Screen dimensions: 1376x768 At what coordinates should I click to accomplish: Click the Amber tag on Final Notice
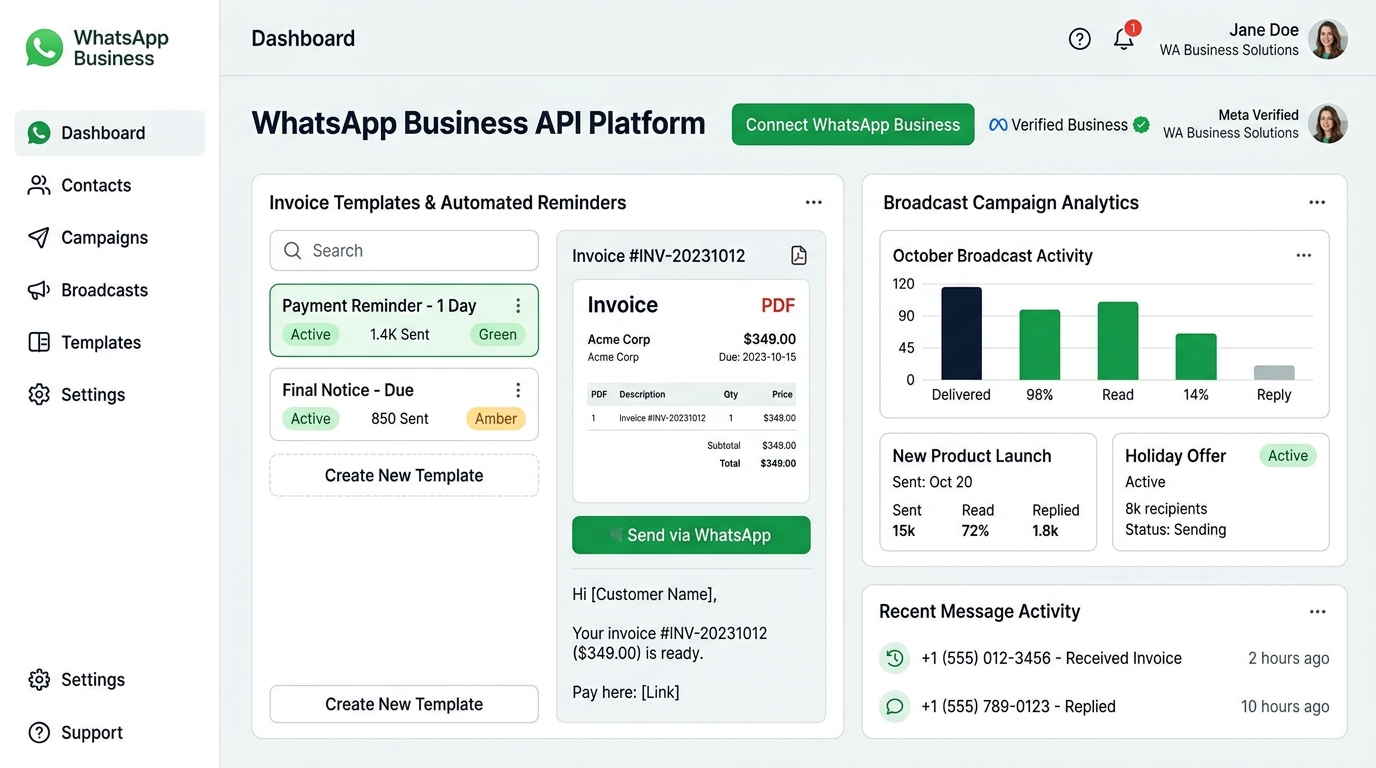pos(496,419)
